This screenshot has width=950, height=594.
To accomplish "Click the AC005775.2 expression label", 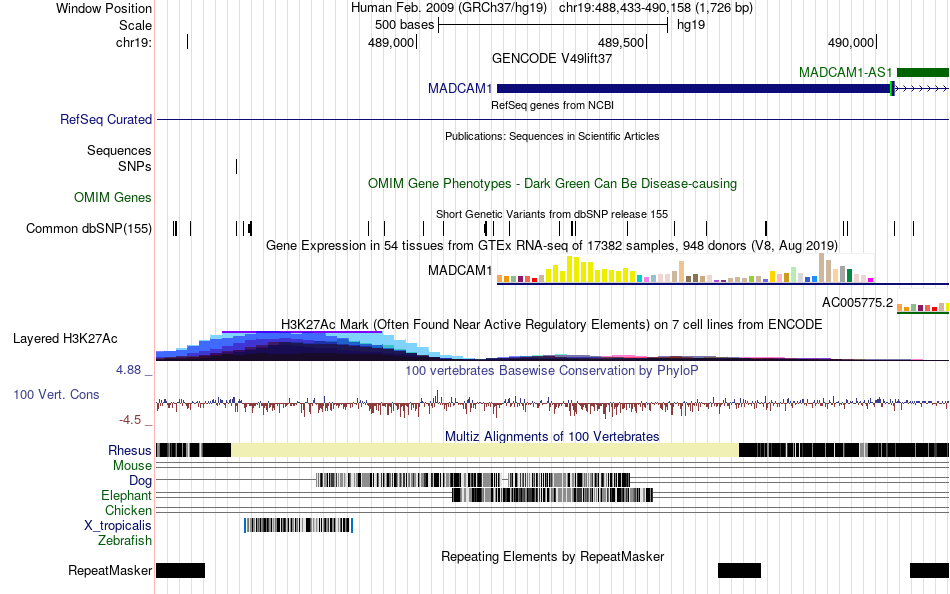I will (857, 302).
